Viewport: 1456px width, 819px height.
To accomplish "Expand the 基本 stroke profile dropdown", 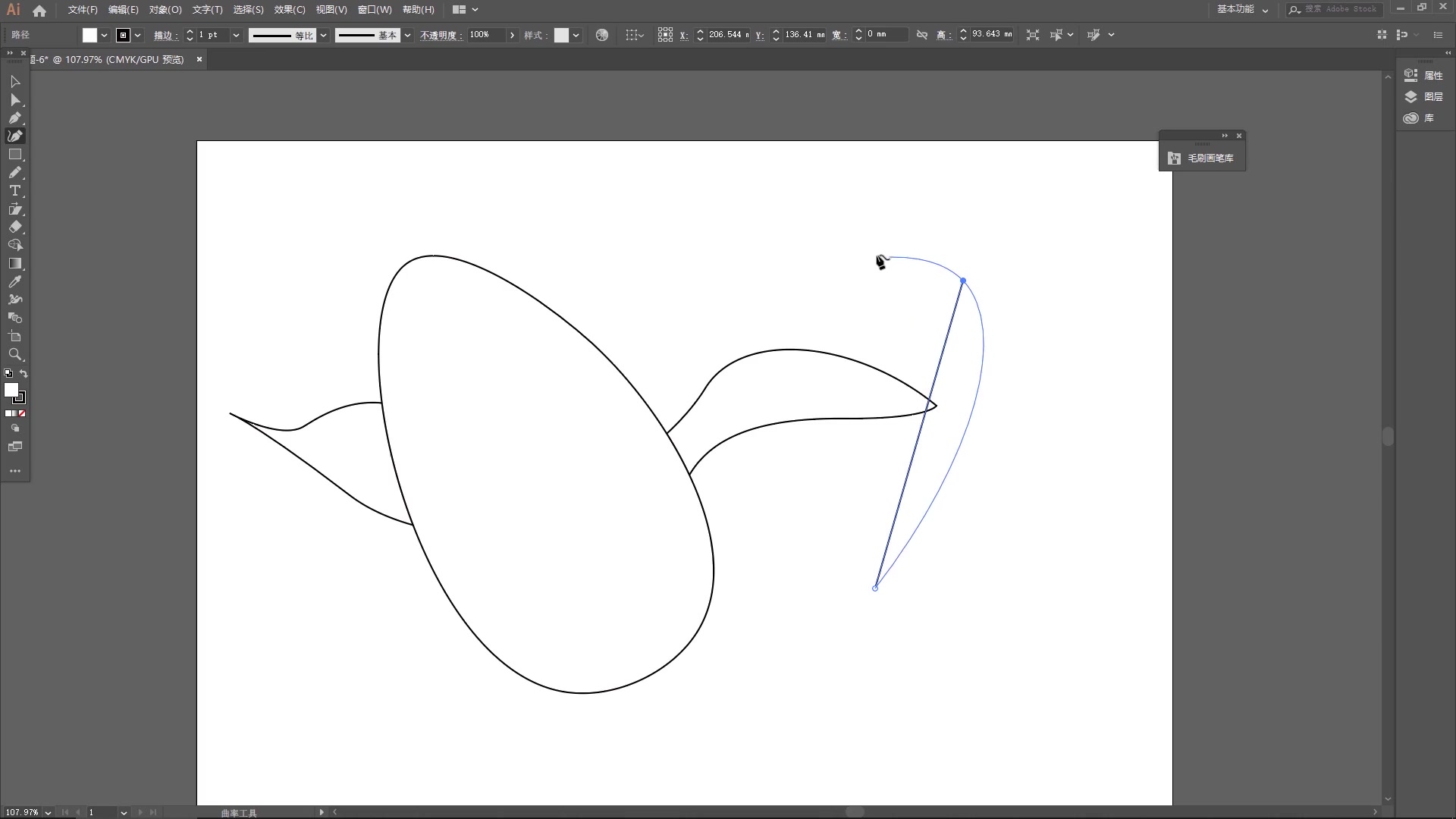I will (406, 33).
